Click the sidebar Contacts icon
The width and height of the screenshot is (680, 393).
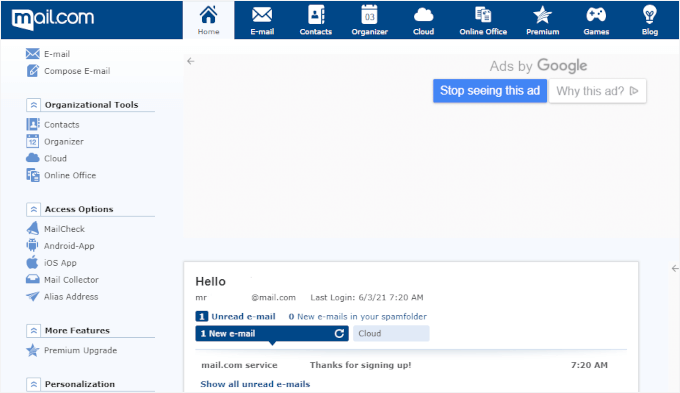click(33, 124)
